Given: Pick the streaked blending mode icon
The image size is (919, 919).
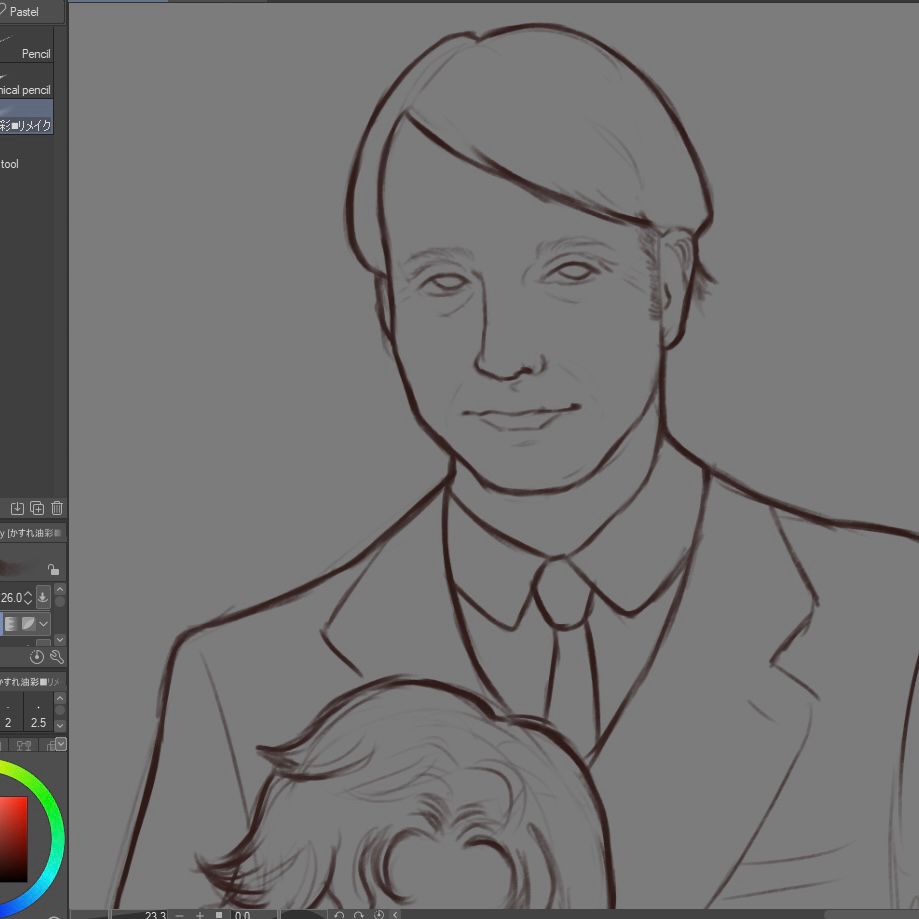Looking at the screenshot, I should pos(11,624).
